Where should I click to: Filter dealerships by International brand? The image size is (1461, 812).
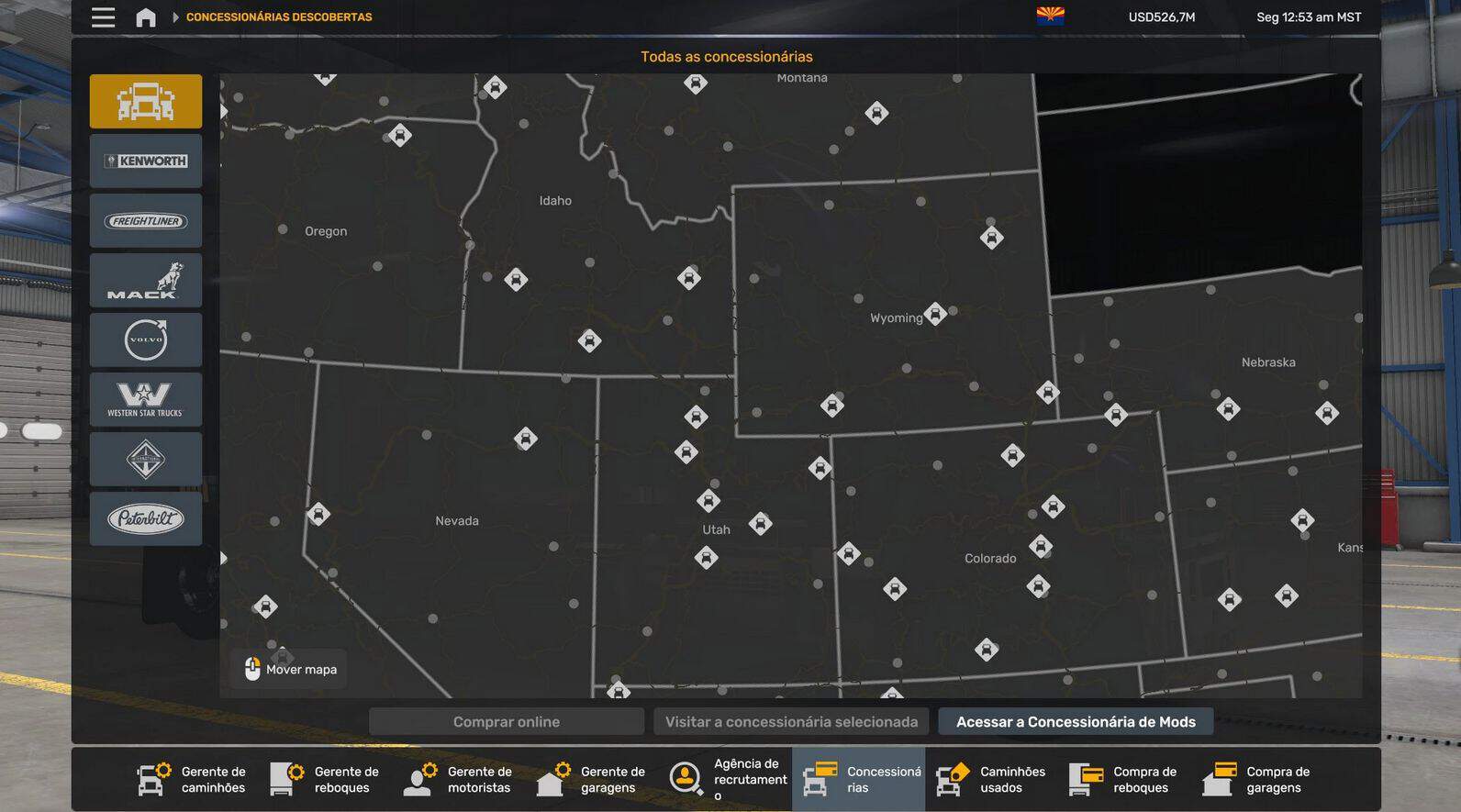pyautogui.click(x=145, y=460)
